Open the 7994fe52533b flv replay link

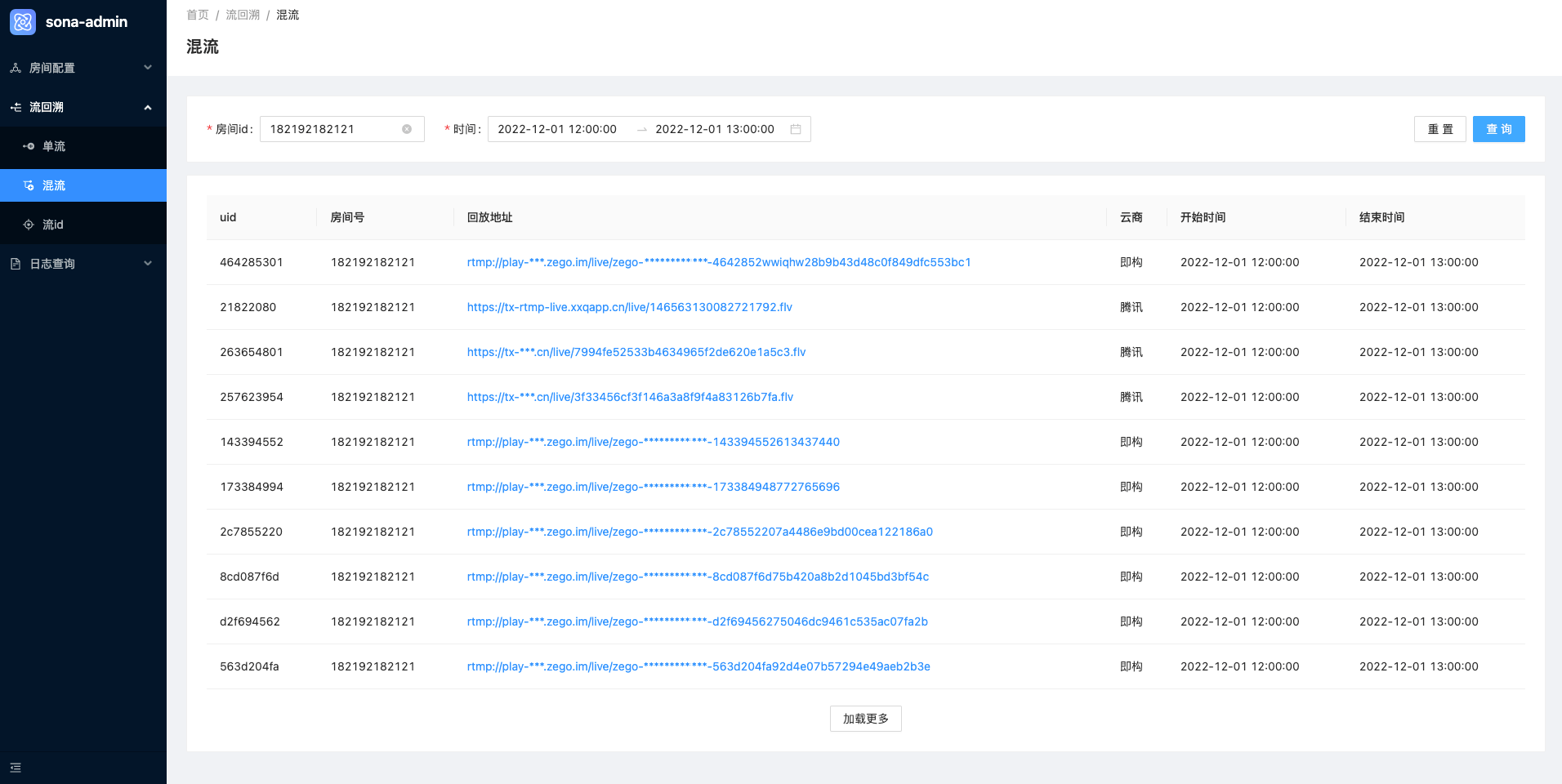636,352
